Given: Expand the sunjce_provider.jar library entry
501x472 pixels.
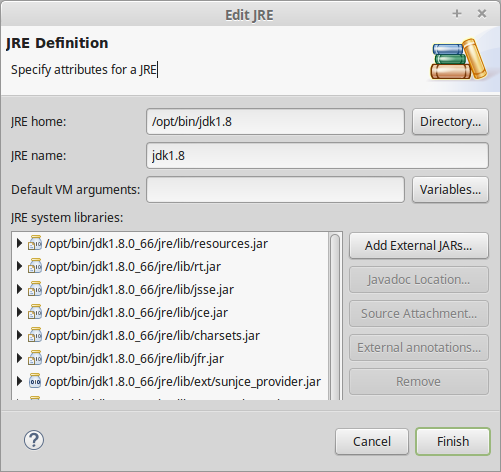Looking at the screenshot, I should coord(19,381).
